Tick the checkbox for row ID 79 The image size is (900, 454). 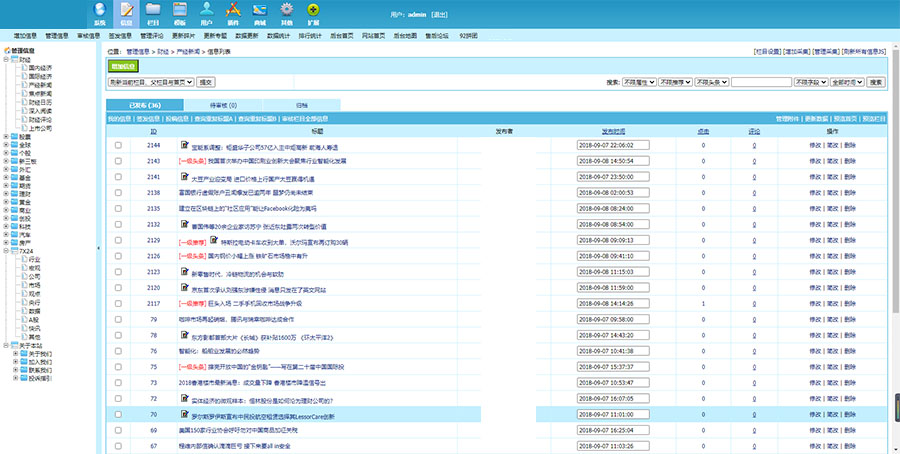click(x=118, y=319)
